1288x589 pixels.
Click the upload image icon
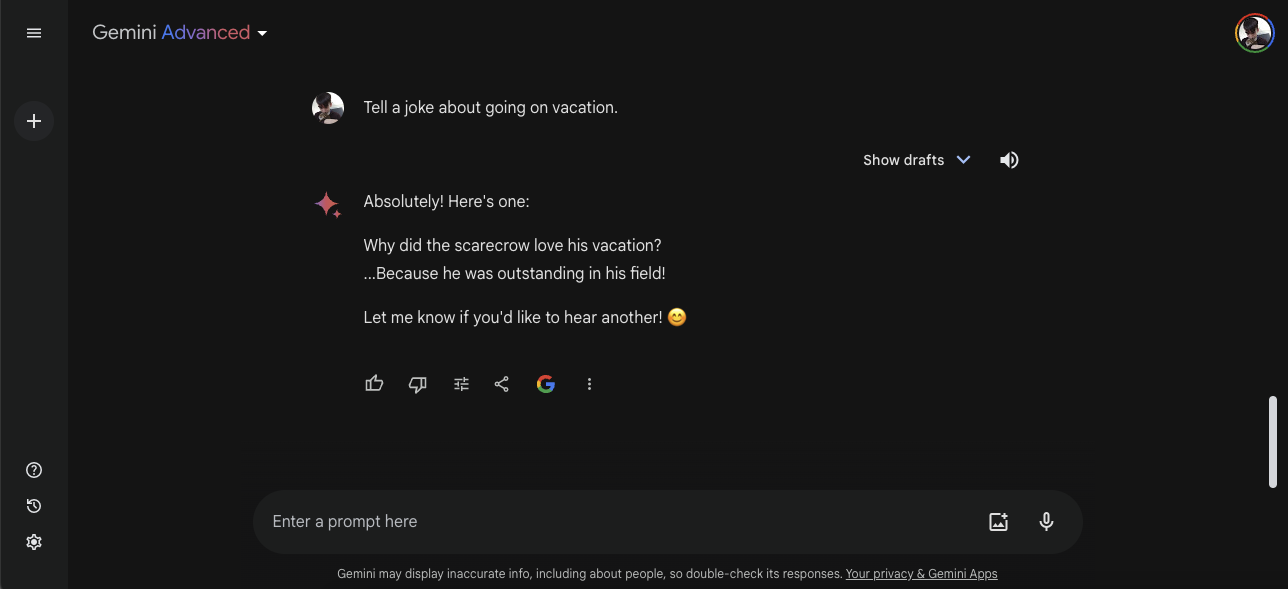coord(998,521)
